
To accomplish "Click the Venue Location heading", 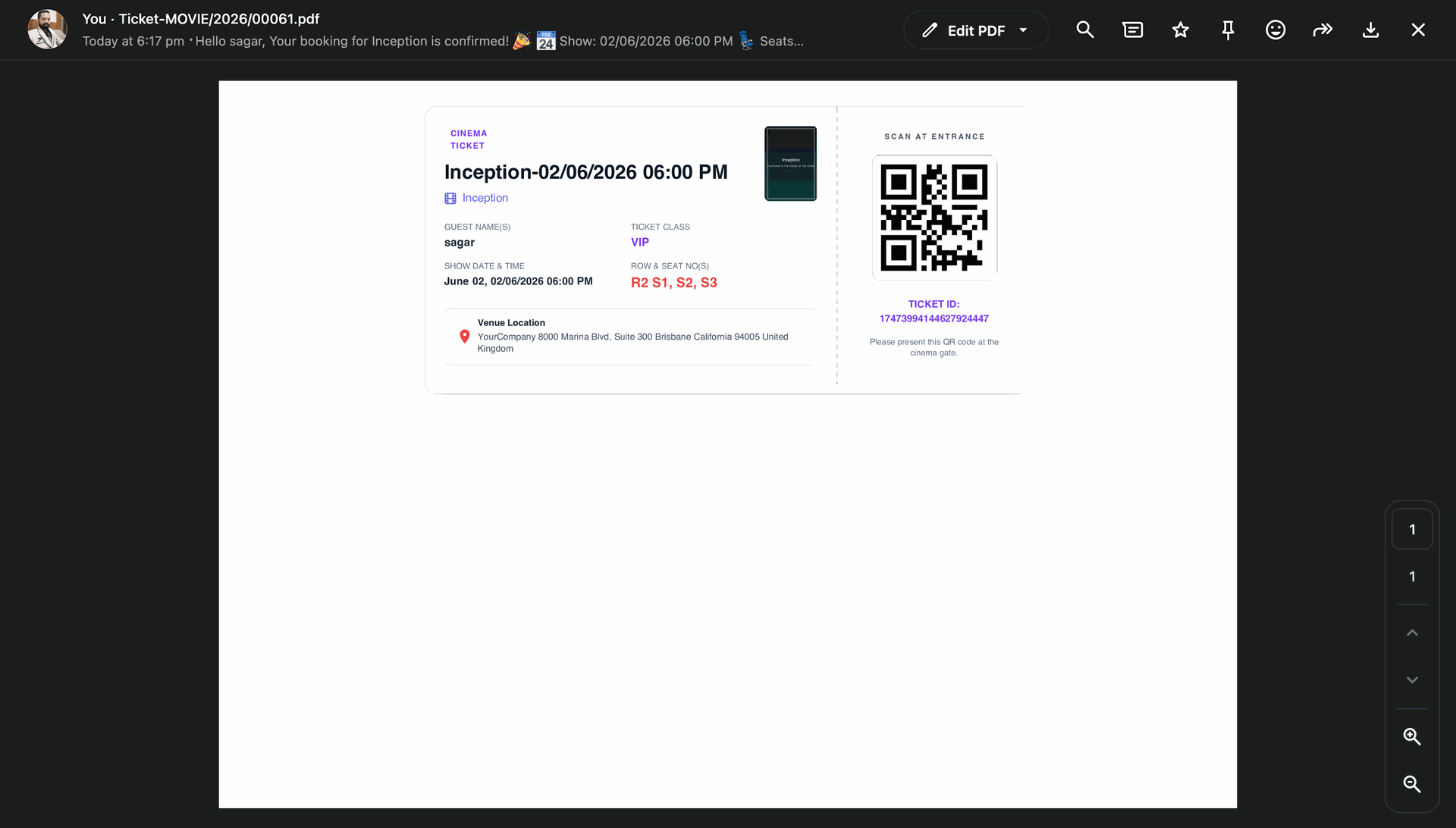I will coord(511,323).
